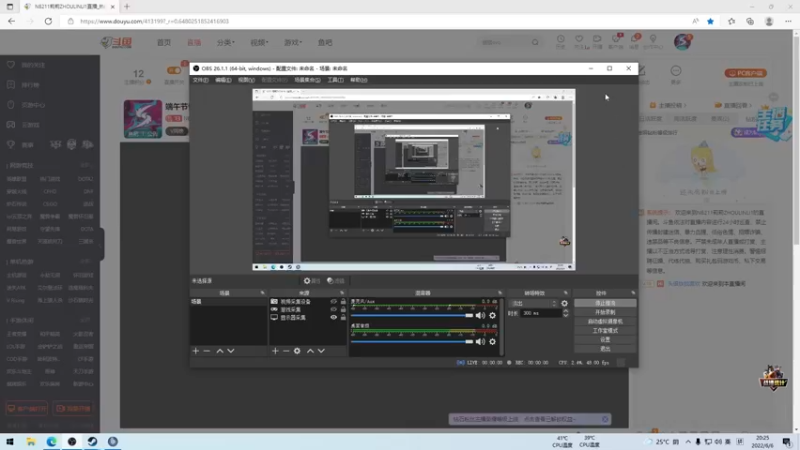Screen dimensions: 800x450
Task: Toggle visibility of 视频采集设备 source
Action: point(334,302)
